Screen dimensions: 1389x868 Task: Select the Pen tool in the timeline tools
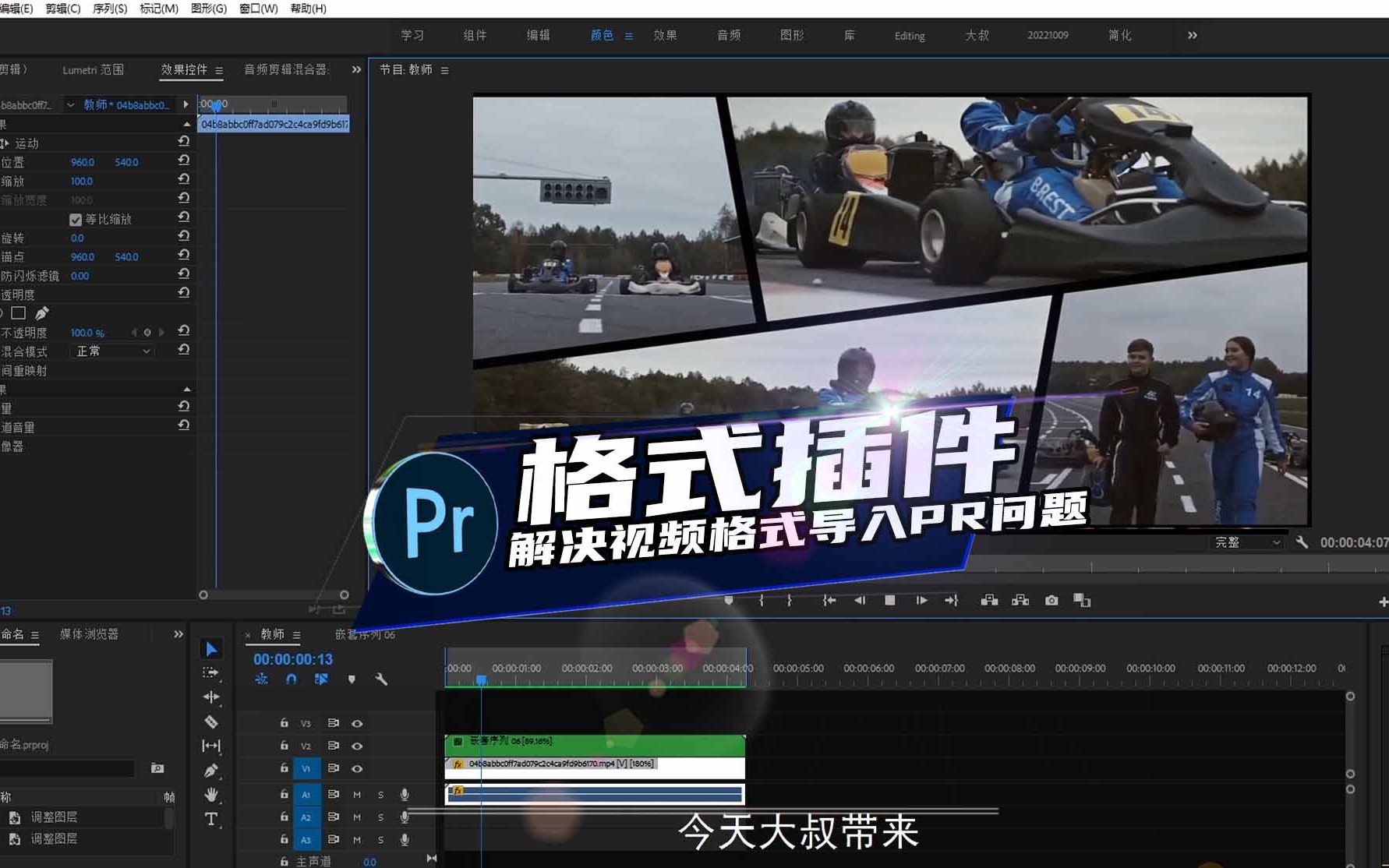(x=210, y=770)
